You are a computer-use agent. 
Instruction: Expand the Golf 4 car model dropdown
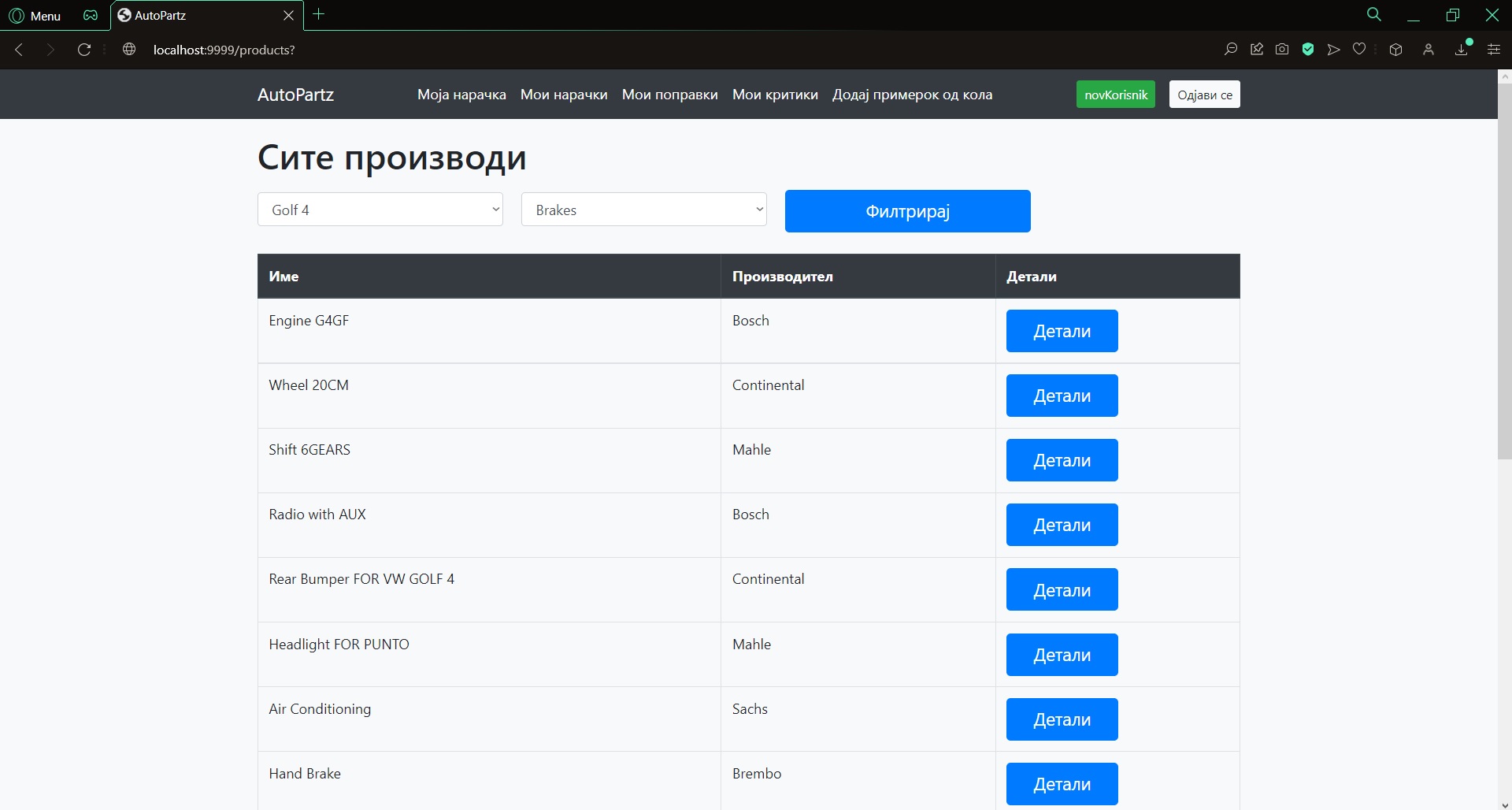[x=380, y=210]
